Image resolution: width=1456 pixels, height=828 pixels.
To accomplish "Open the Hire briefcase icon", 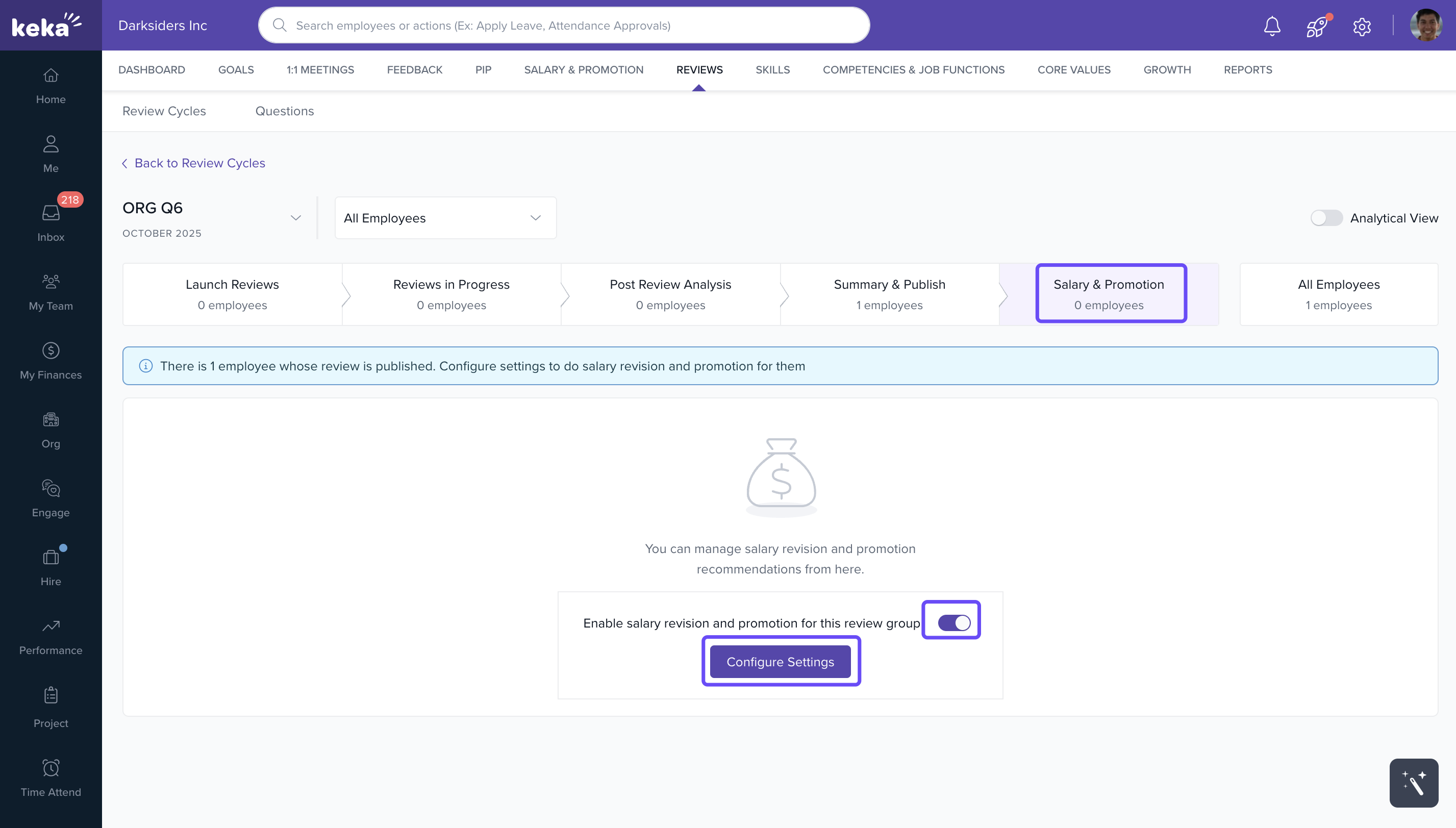I will [x=51, y=566].
